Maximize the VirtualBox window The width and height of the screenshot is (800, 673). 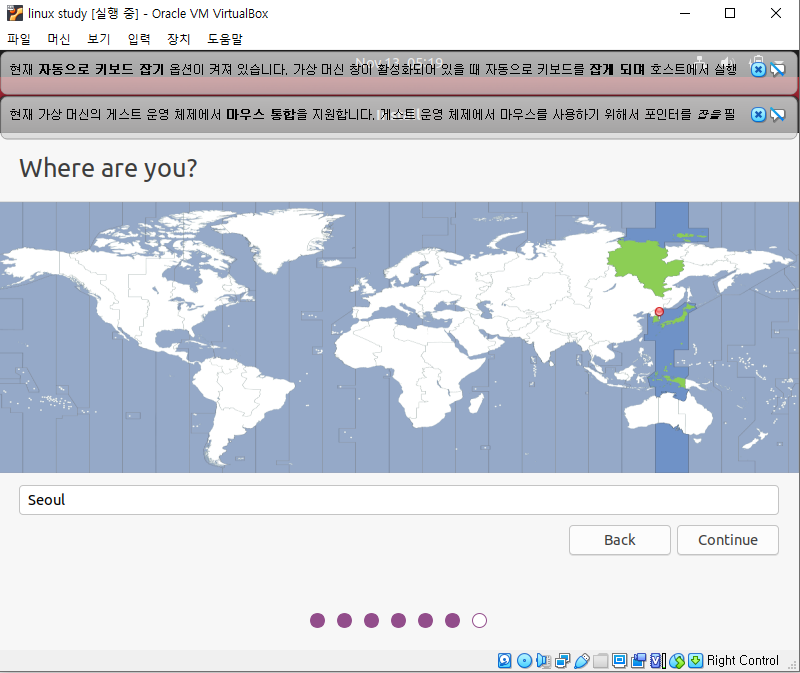tap(730, 13)
